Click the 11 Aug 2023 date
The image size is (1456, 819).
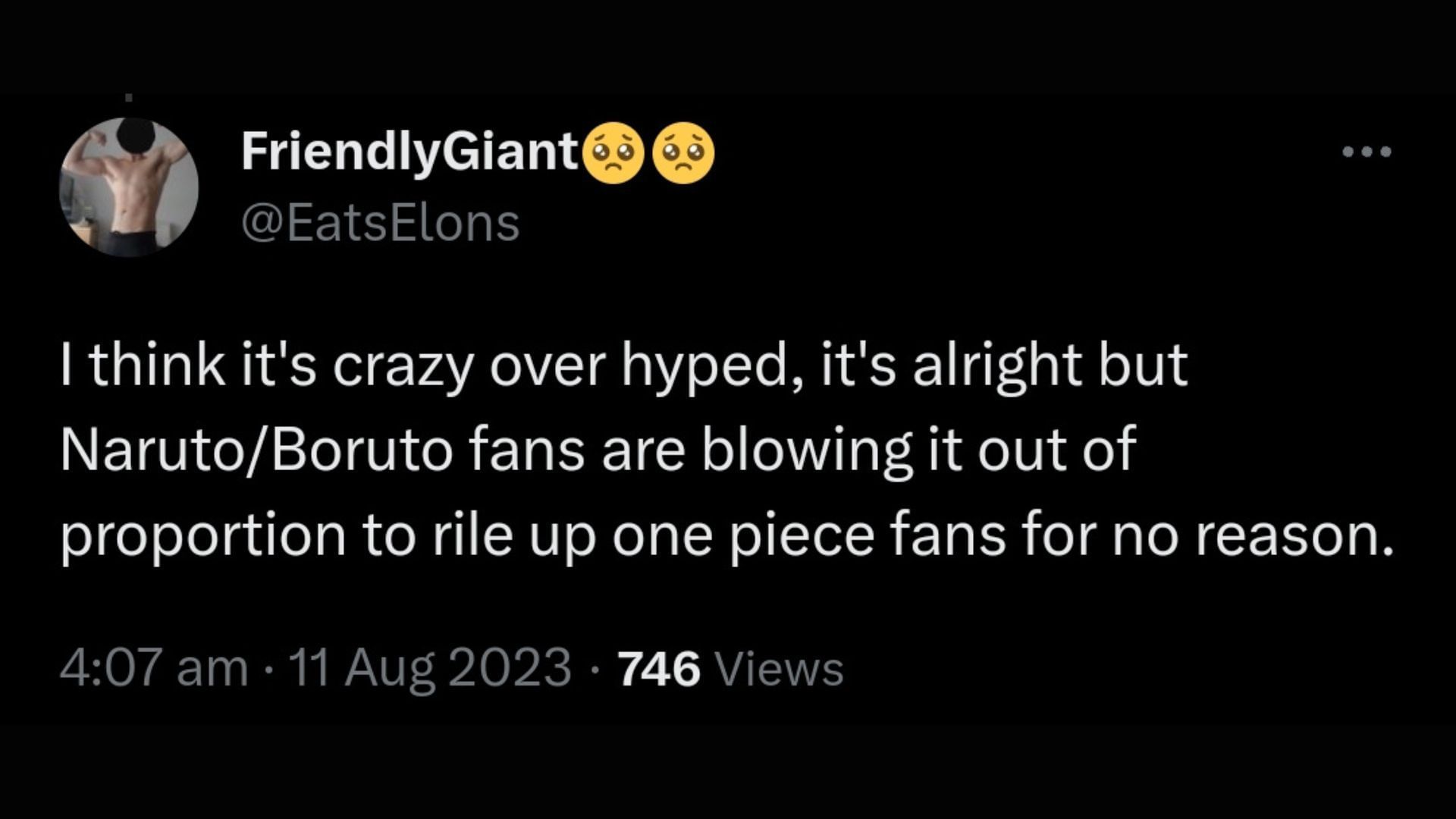[430, 669]
